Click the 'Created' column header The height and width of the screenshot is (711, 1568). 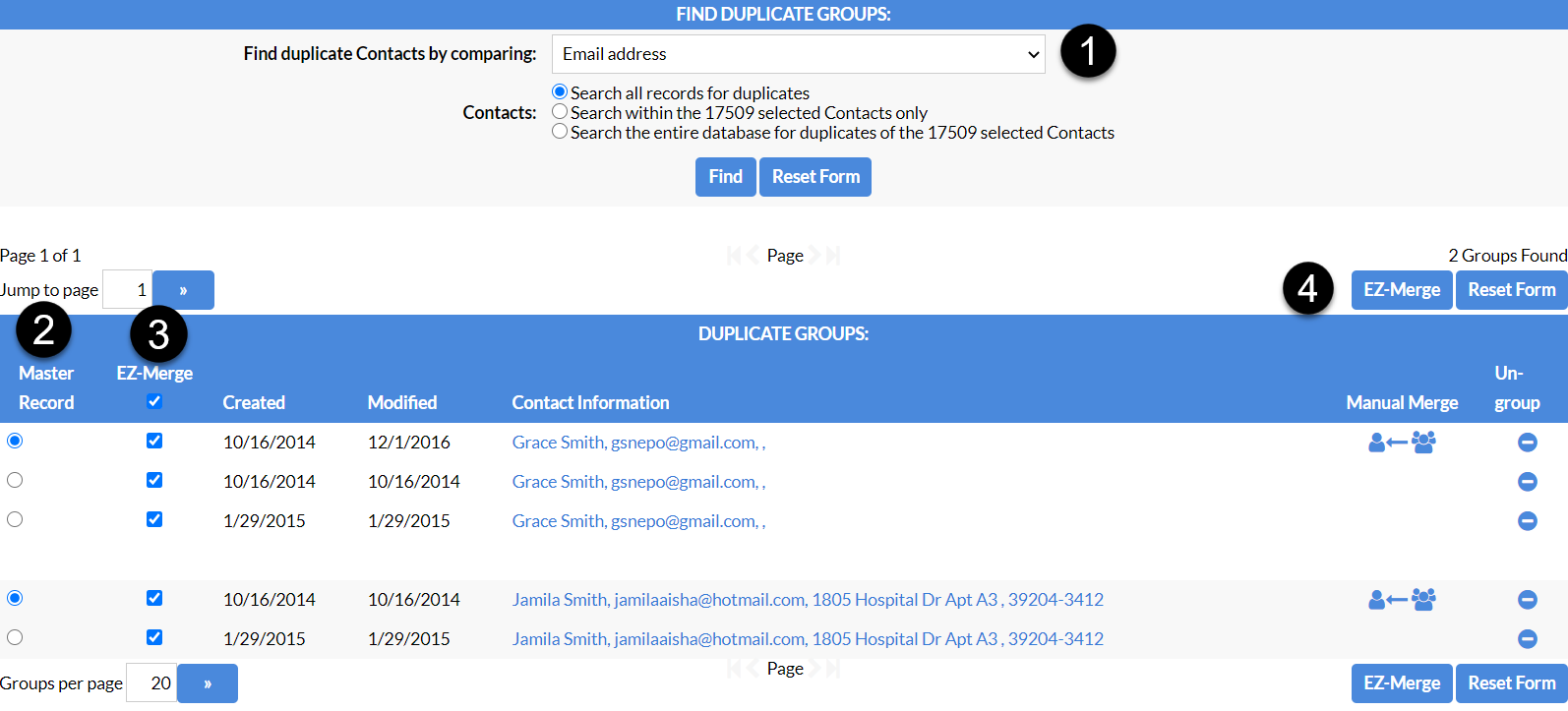click(x=254, y=403)
